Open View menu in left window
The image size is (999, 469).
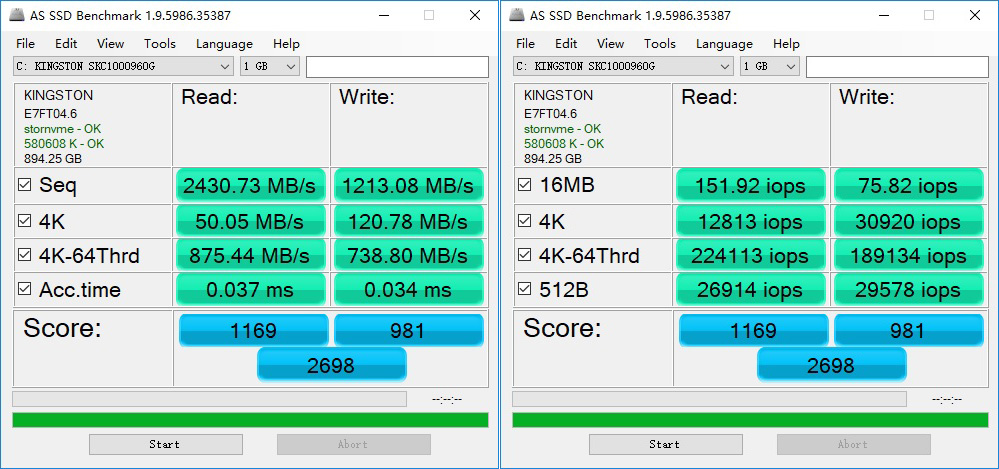[x=110, y=43]
